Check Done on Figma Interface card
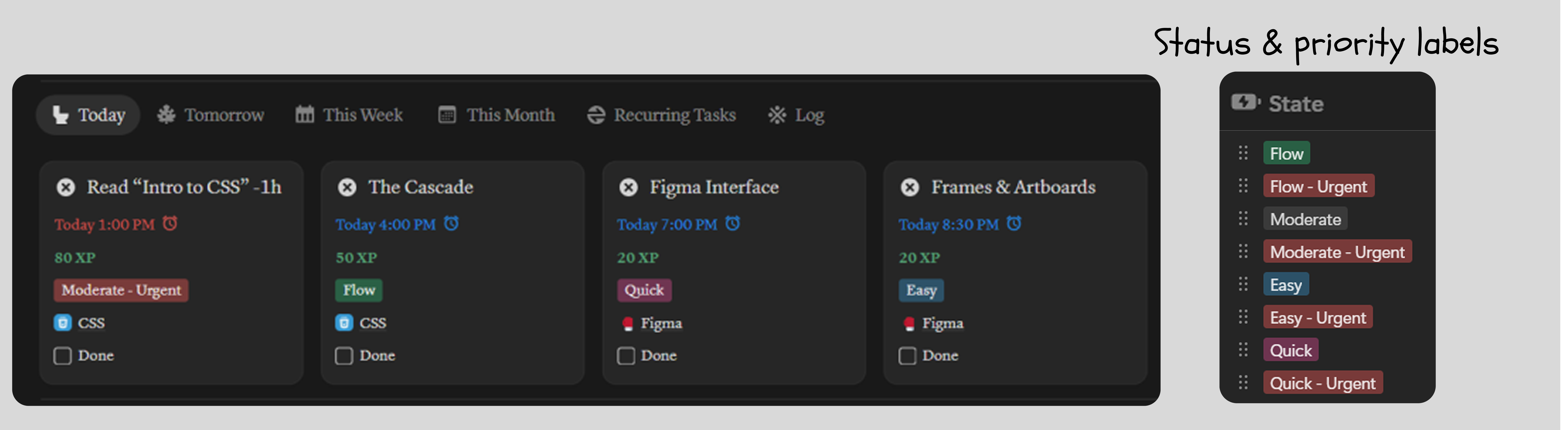Image resolution: width=1568 pixels, height=430 pixels. [626, 356]
